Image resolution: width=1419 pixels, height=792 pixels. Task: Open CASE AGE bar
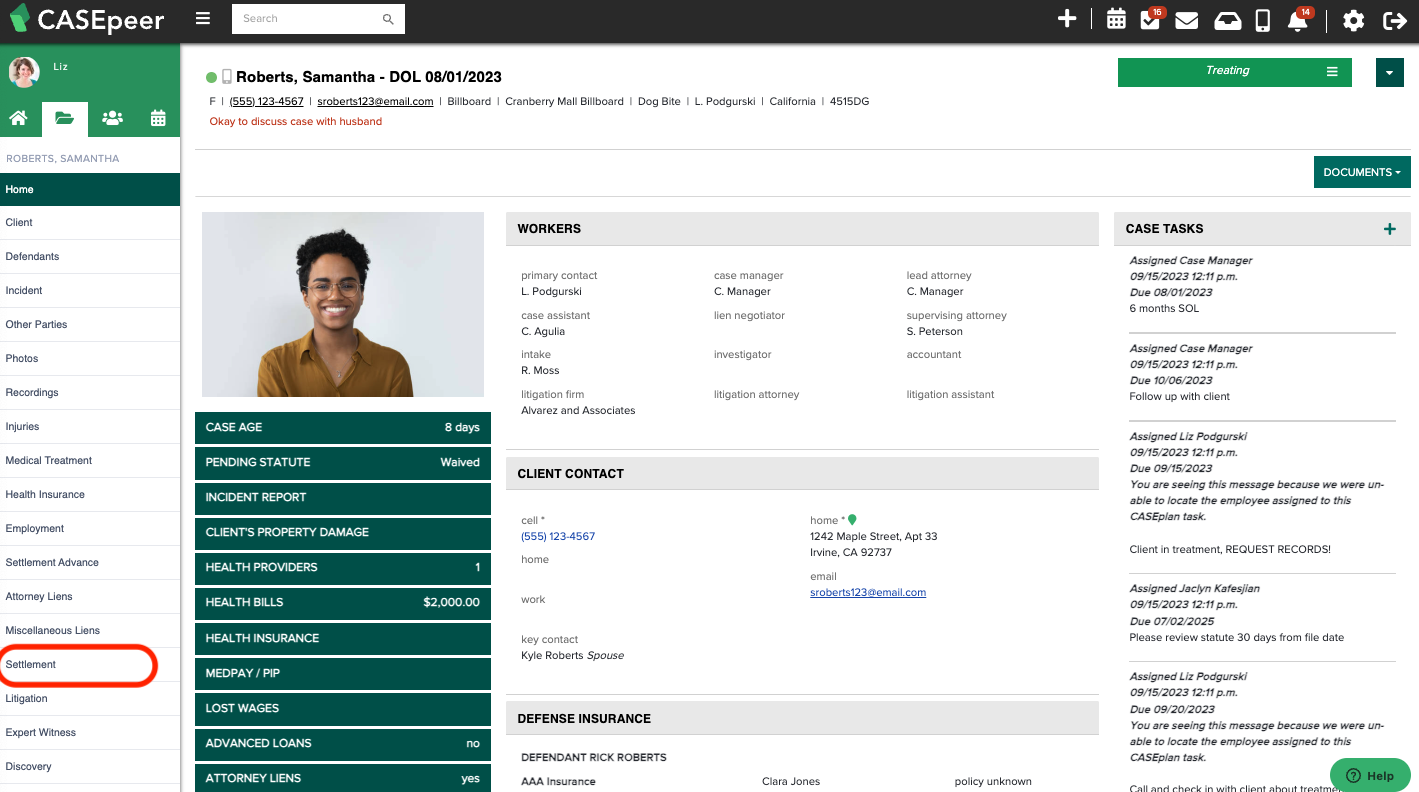[x=343, y=427]
